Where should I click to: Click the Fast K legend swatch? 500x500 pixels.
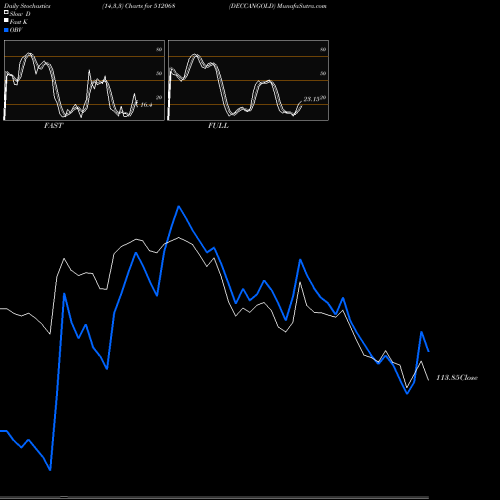click(6, 20)
